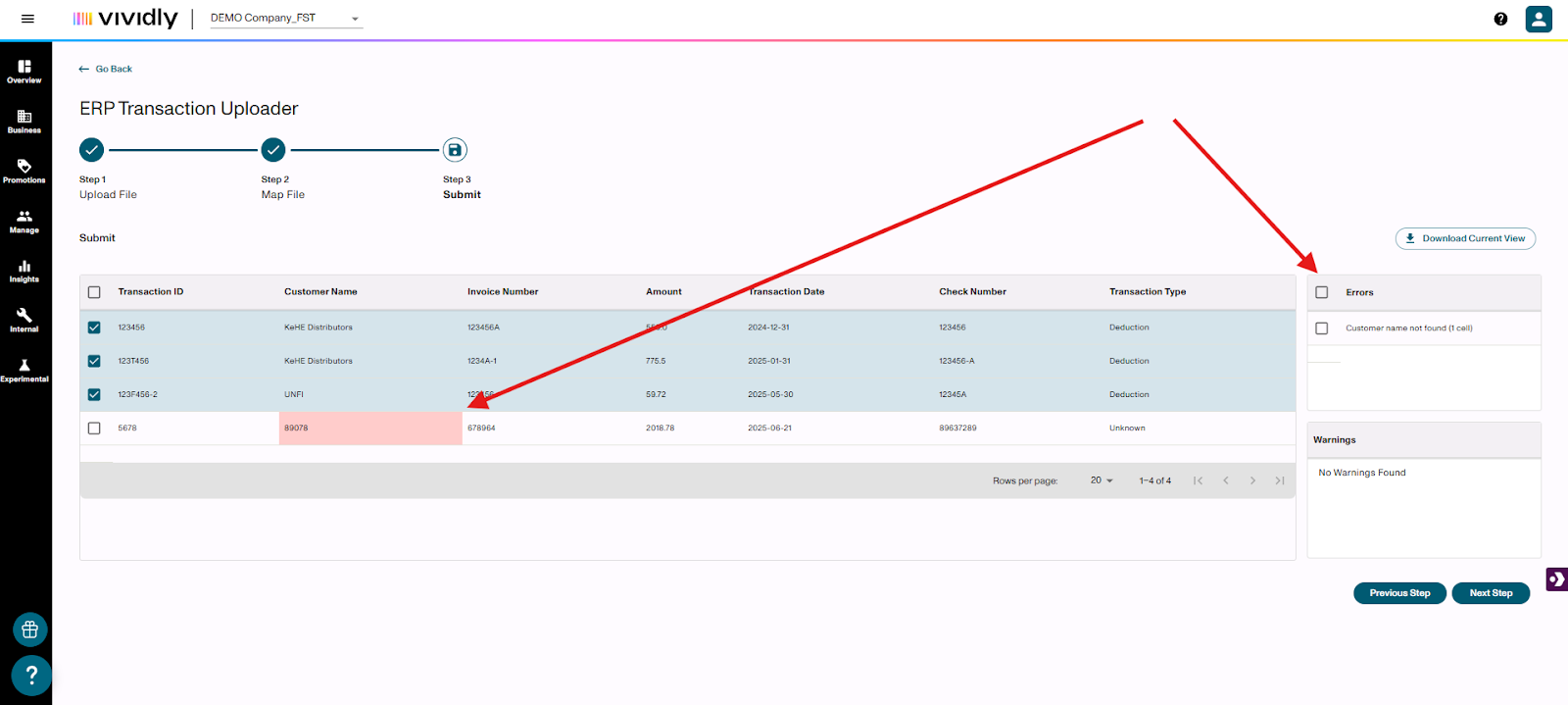Uncheck the row for transaction 123456
This screenshot has height=705, width=1568.
94,327
